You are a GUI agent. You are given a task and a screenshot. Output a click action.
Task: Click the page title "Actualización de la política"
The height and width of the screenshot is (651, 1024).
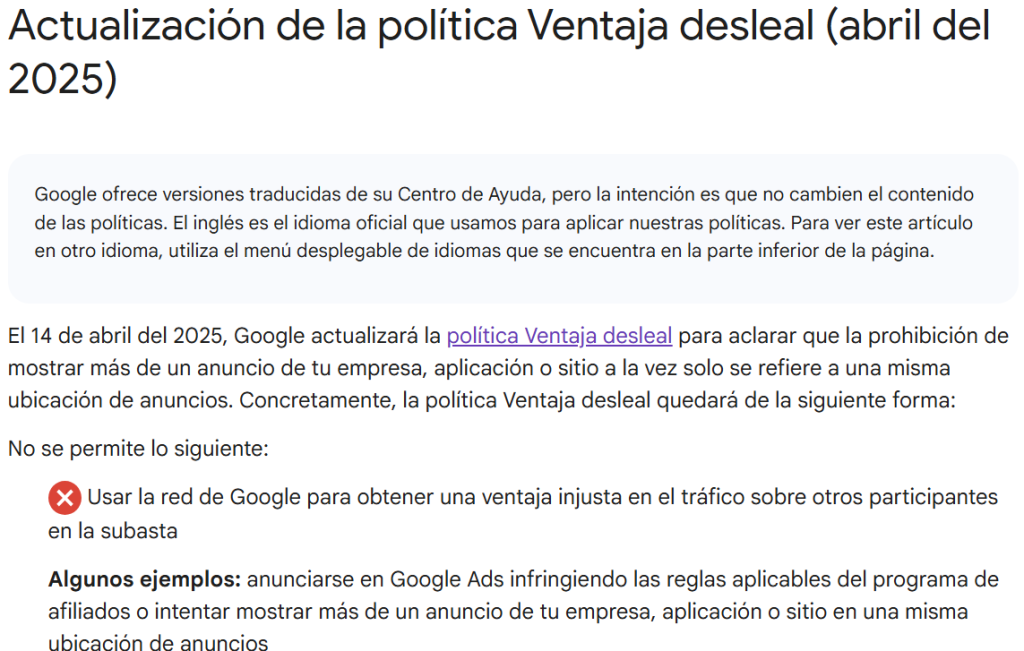262,28
